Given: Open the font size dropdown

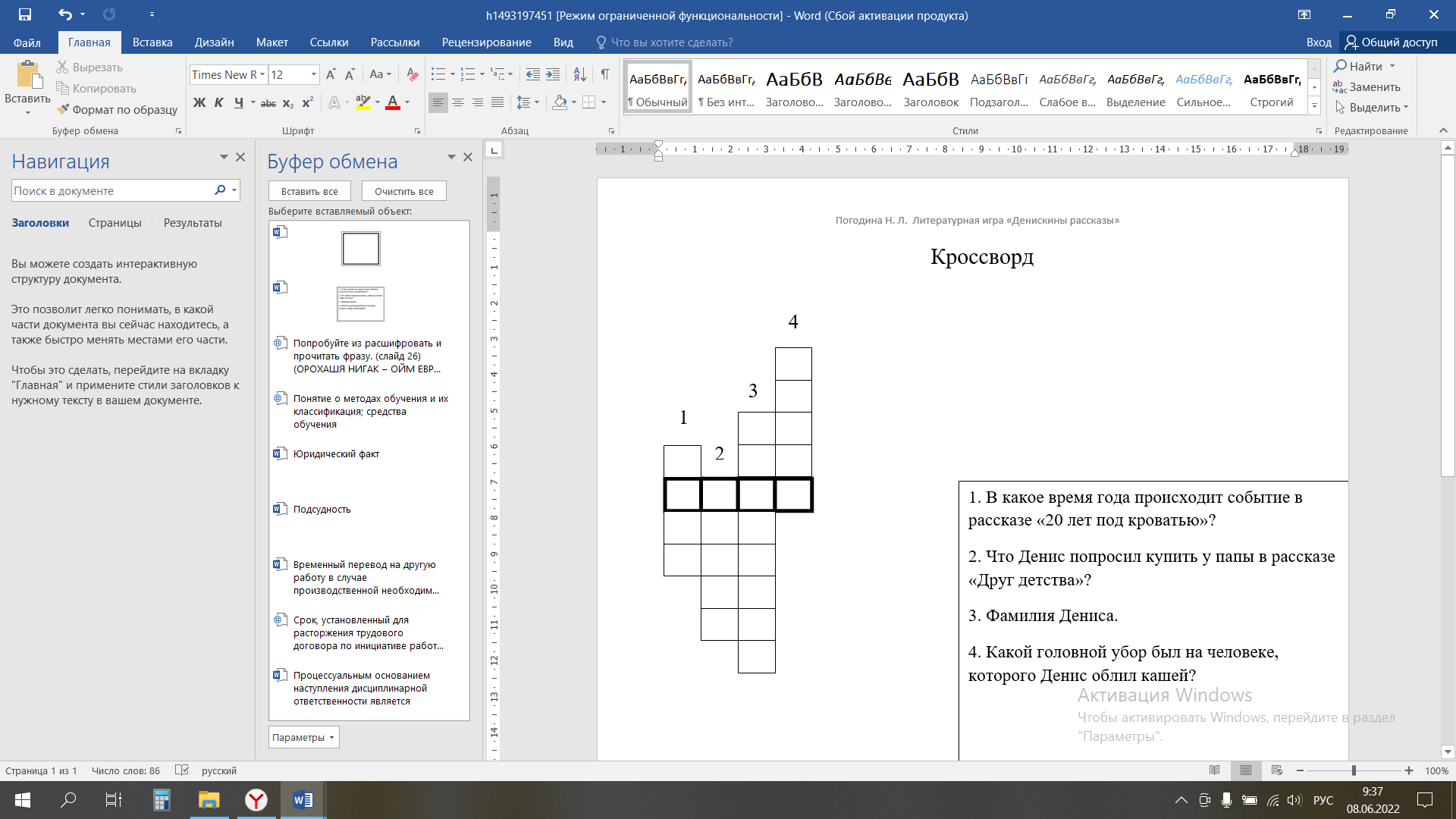Looking at the screenshot, I should click(x=314, y=74).
